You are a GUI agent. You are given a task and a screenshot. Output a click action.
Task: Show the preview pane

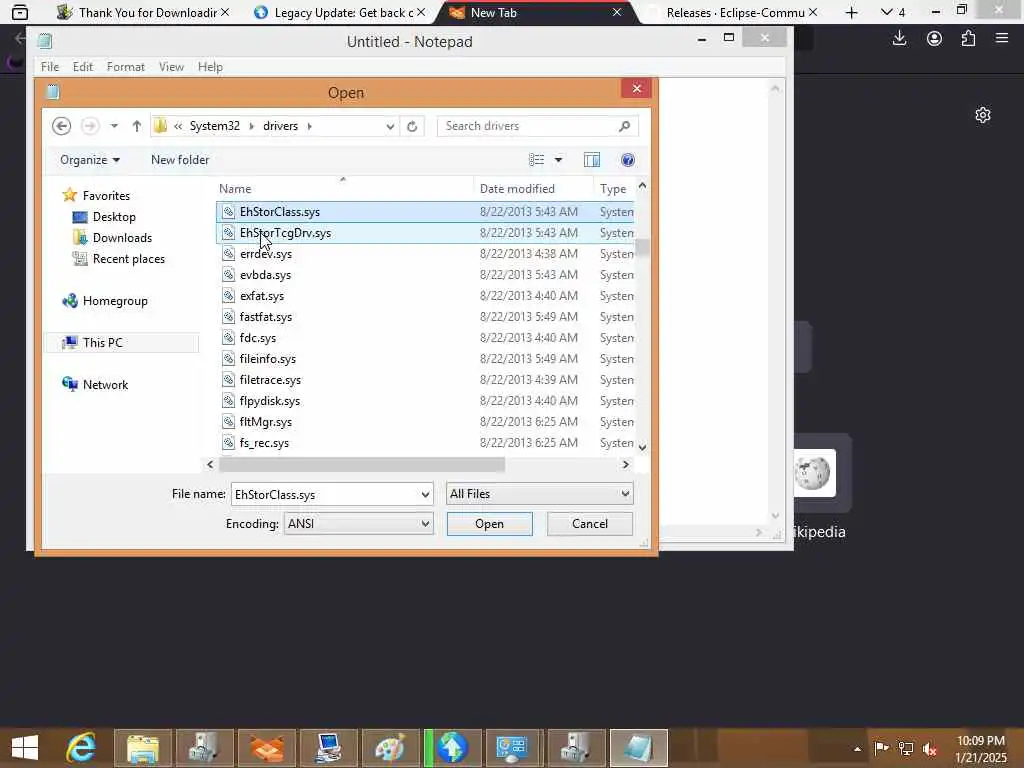click(x=592, y=160)
